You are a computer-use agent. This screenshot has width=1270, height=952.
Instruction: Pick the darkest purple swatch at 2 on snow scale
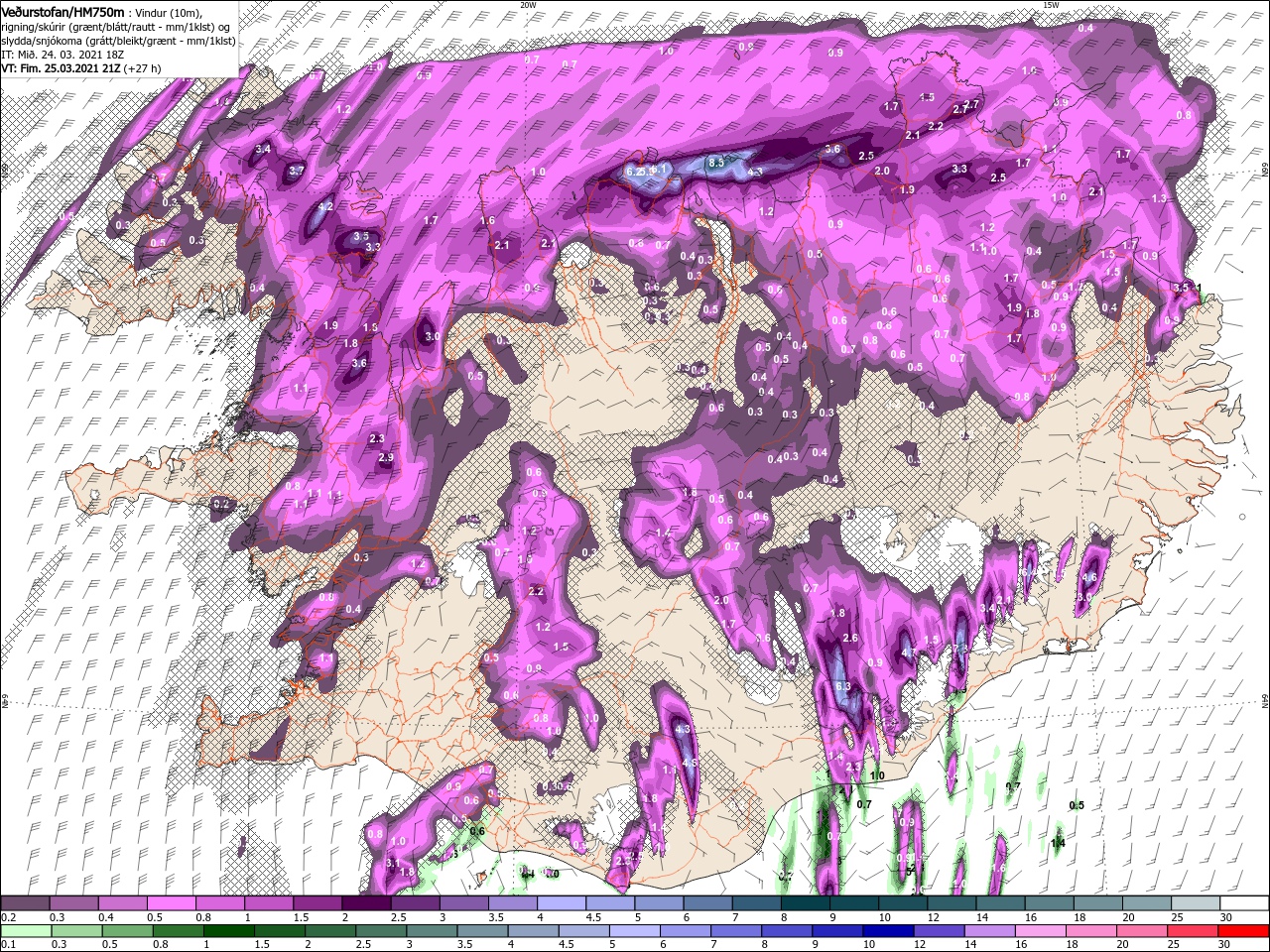point(366,903)
